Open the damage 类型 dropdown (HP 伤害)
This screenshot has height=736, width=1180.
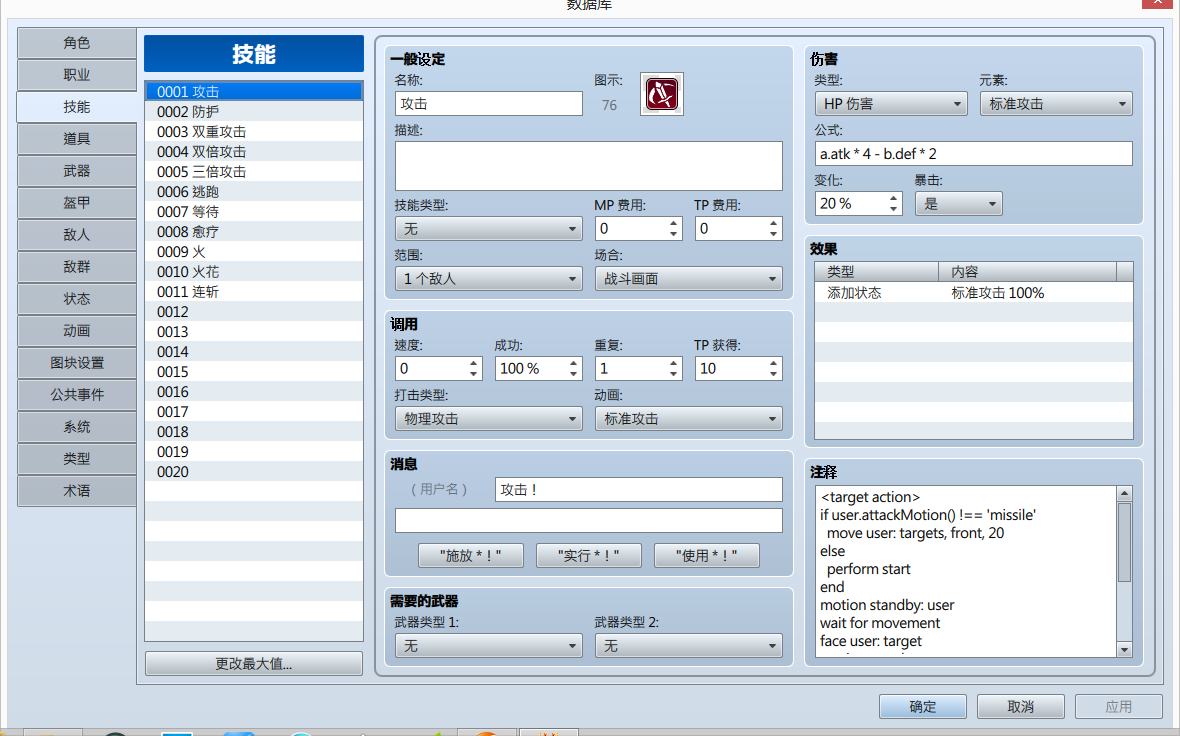coord(891,104)
